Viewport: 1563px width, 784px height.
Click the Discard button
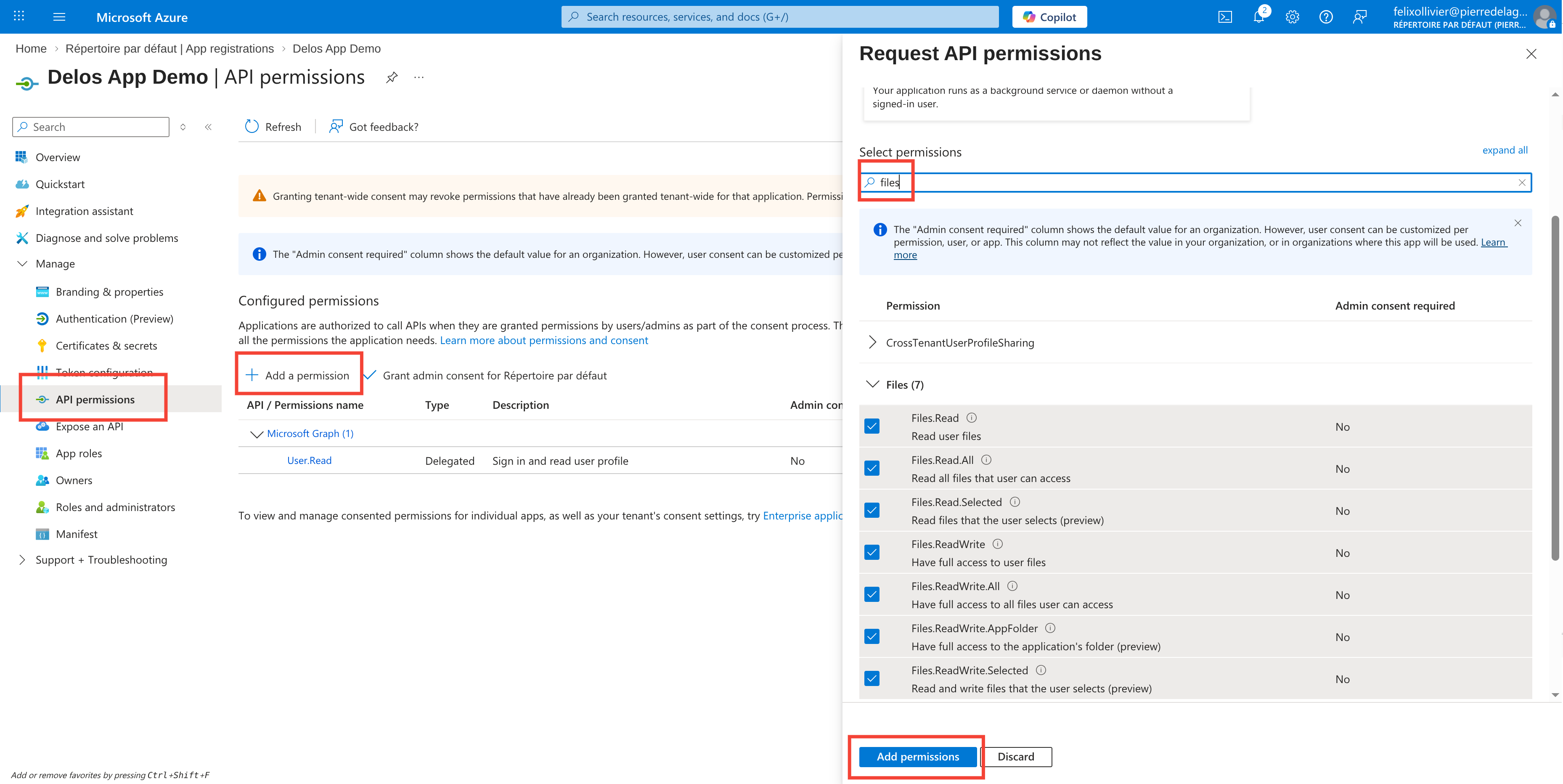1016,756
